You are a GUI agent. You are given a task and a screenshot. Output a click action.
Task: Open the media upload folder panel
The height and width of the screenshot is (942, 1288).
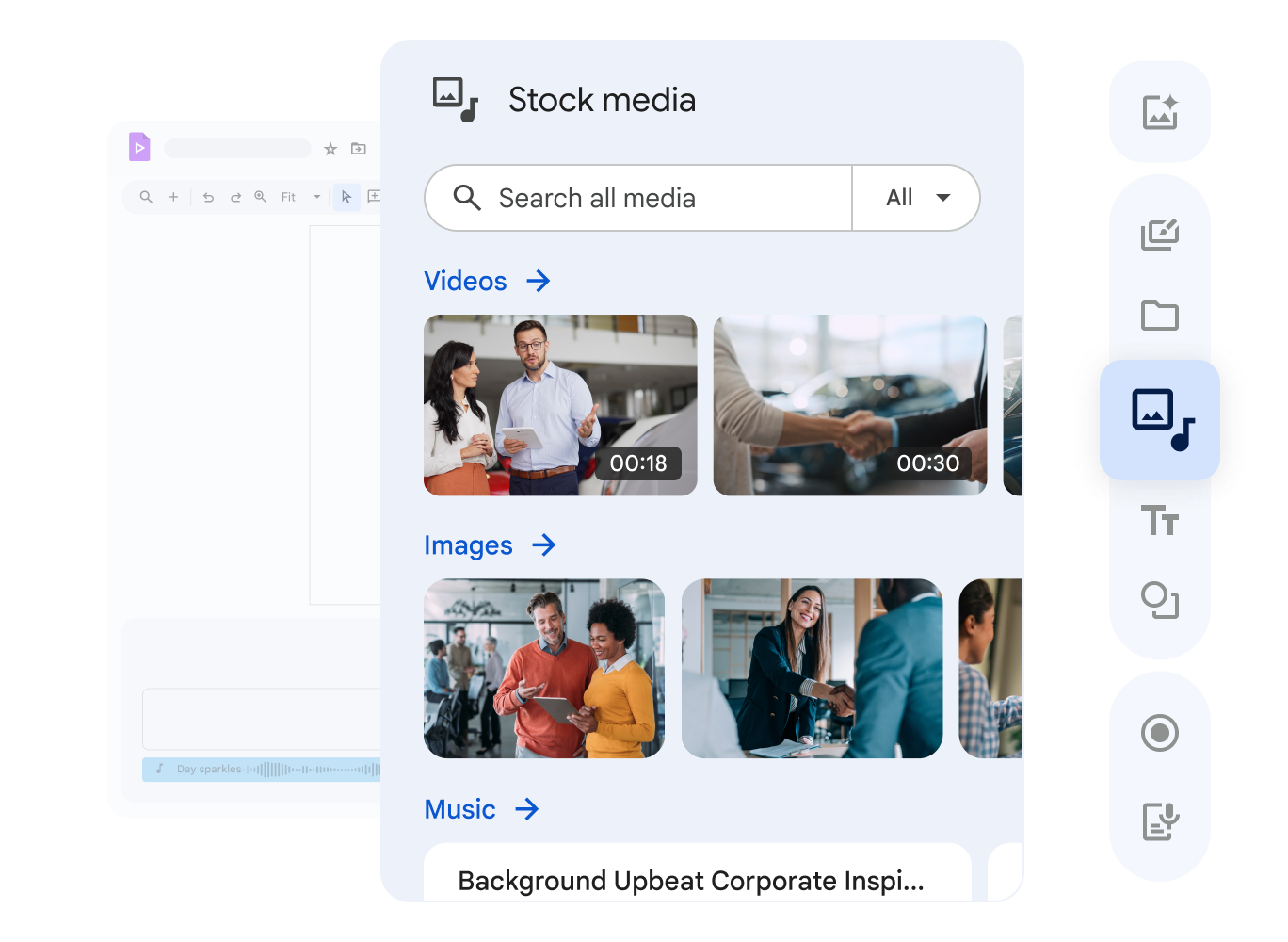1159,317
